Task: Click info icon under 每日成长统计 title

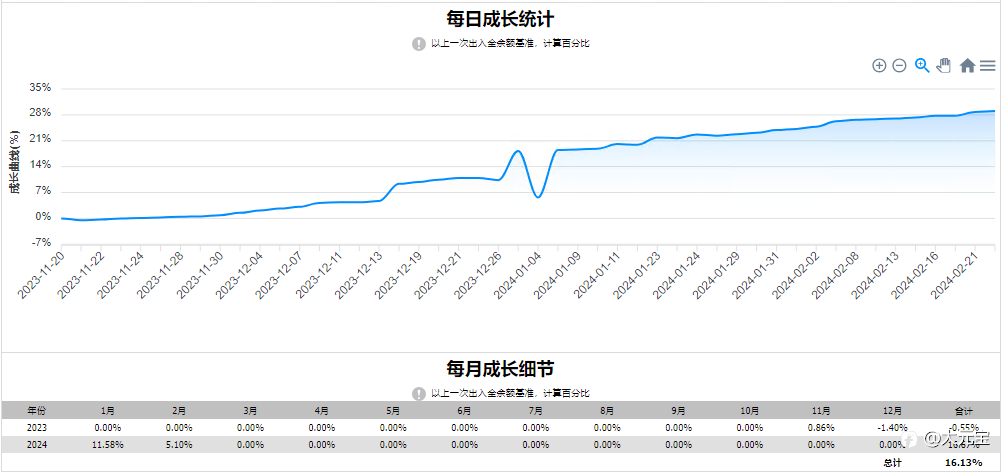Action: pos(419,44)
